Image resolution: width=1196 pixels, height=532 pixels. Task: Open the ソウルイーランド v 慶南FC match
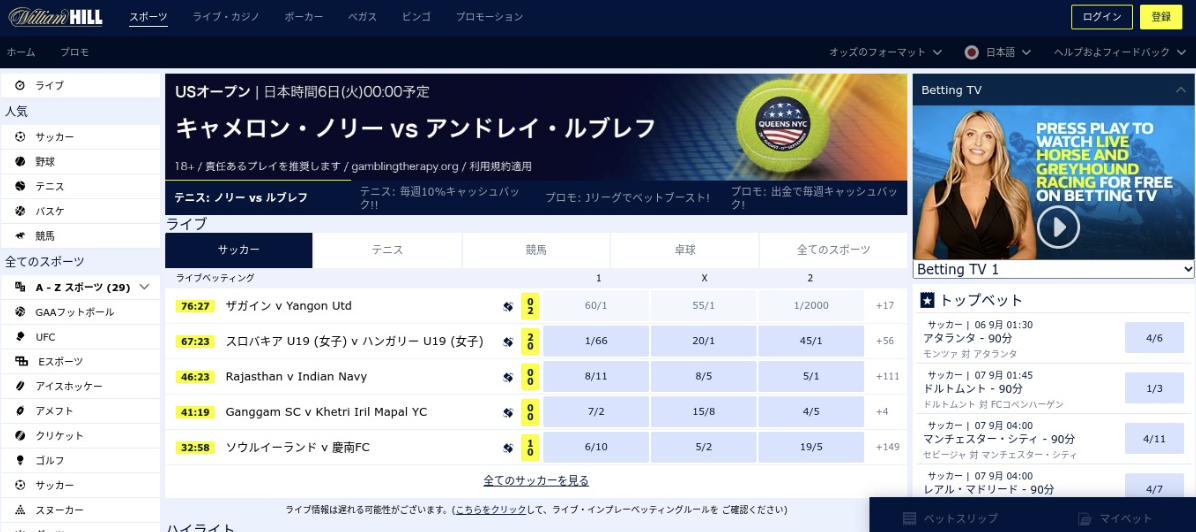click(297, 447)
